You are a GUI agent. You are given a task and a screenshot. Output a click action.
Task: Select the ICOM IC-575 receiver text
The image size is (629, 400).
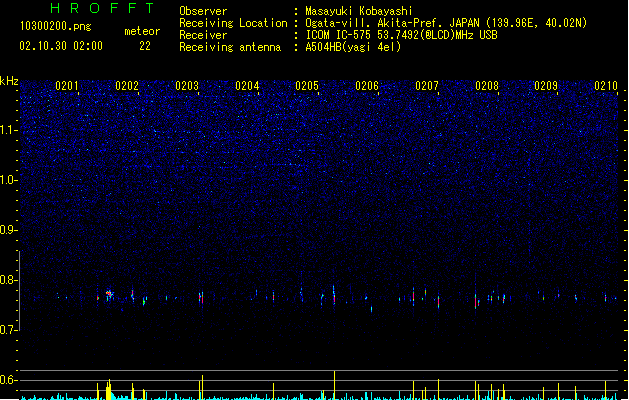pyautogui.click(x=401, y=35)
